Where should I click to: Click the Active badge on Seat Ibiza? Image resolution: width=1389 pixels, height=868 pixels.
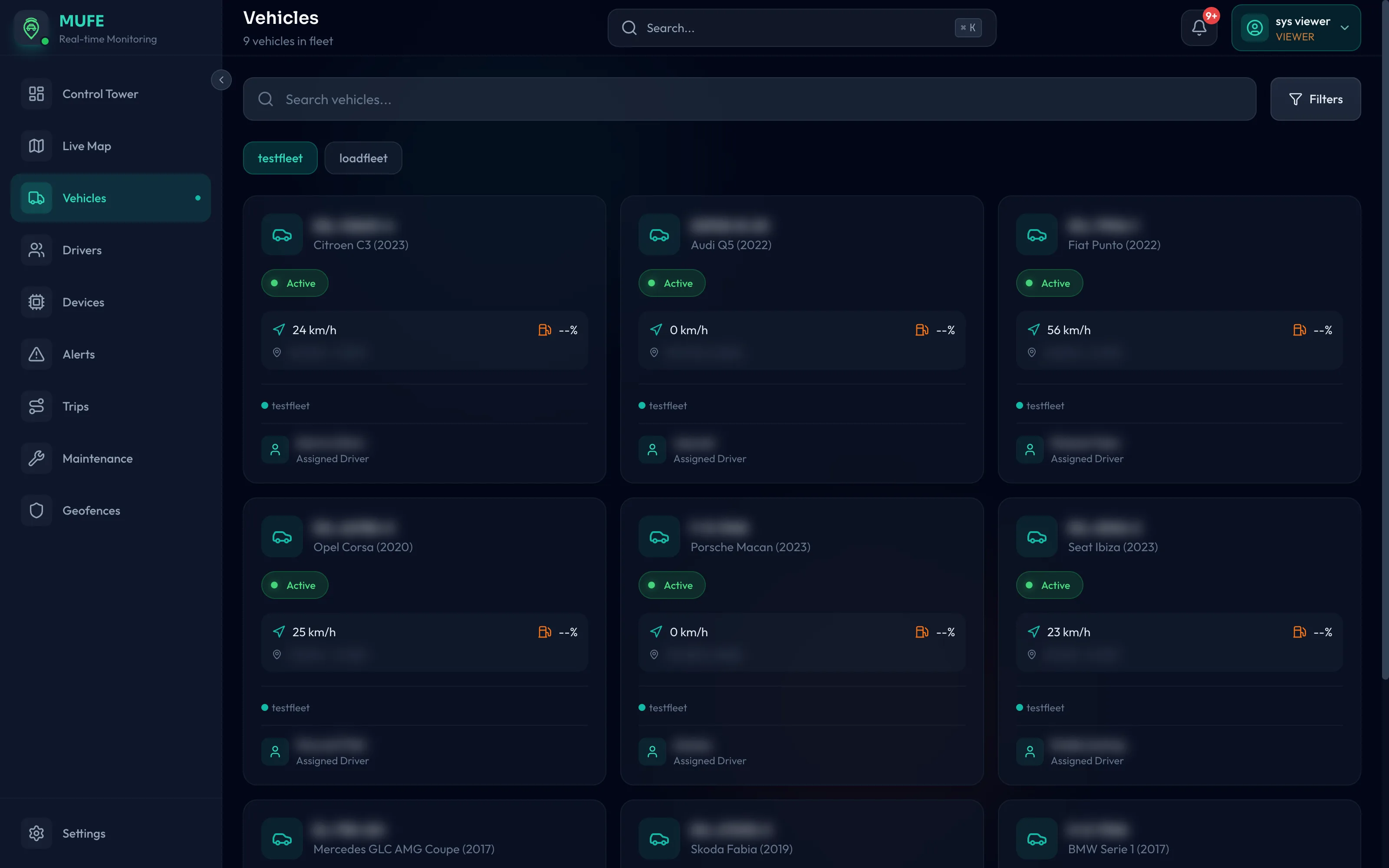[1049, 585]
